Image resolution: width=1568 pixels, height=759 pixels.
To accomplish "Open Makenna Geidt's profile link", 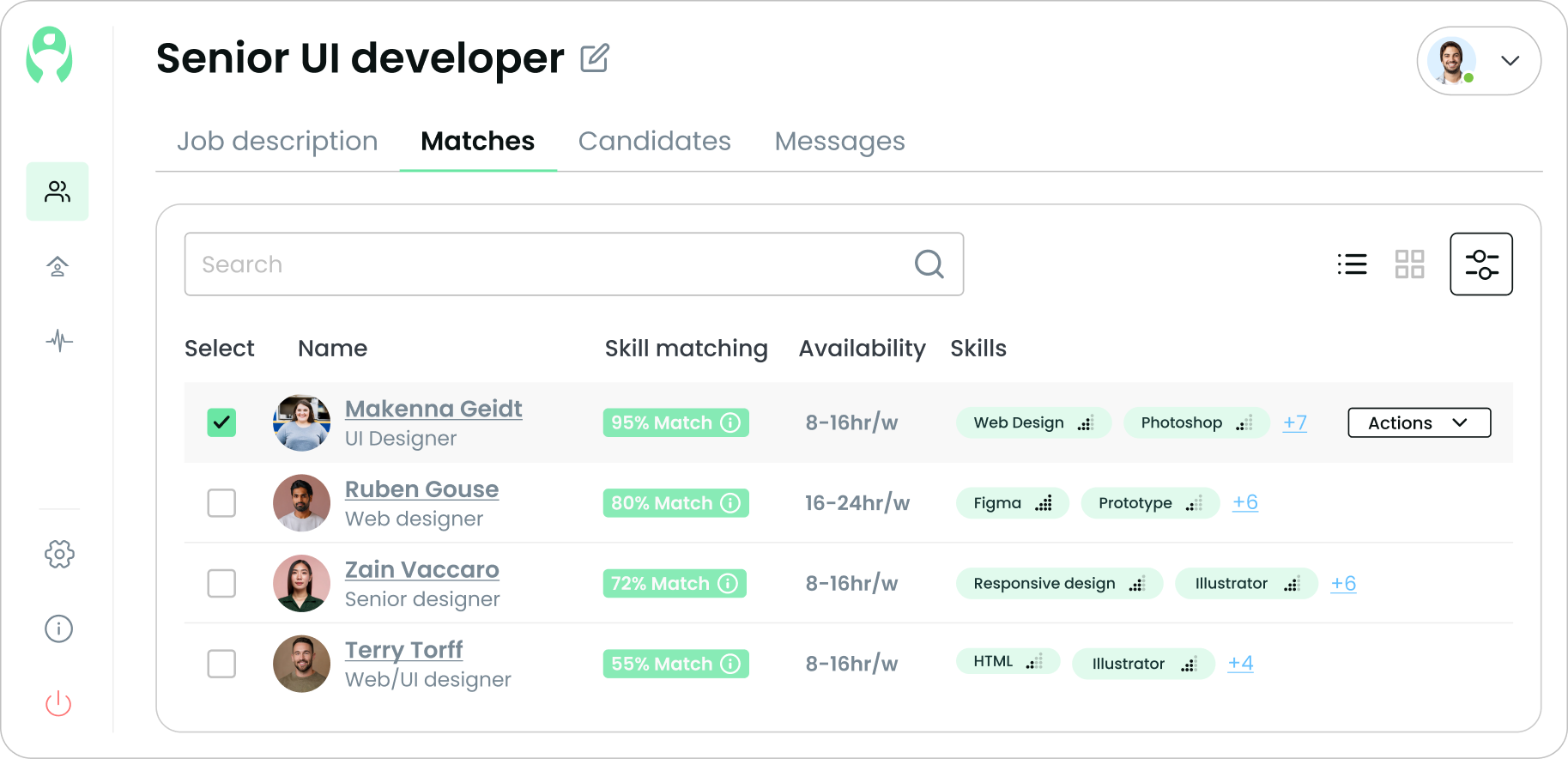I will pyautogui.click(x=433, y=409).
